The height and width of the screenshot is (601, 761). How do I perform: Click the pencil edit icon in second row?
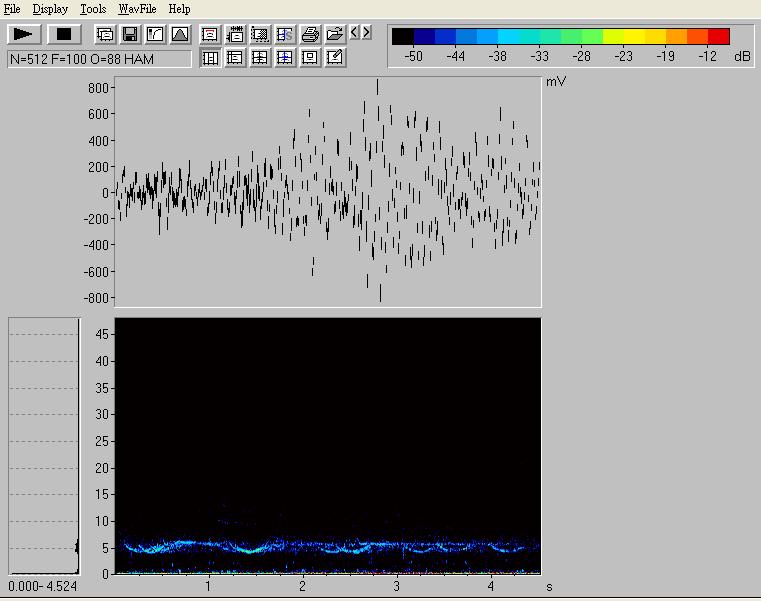[x=335, y=58]
